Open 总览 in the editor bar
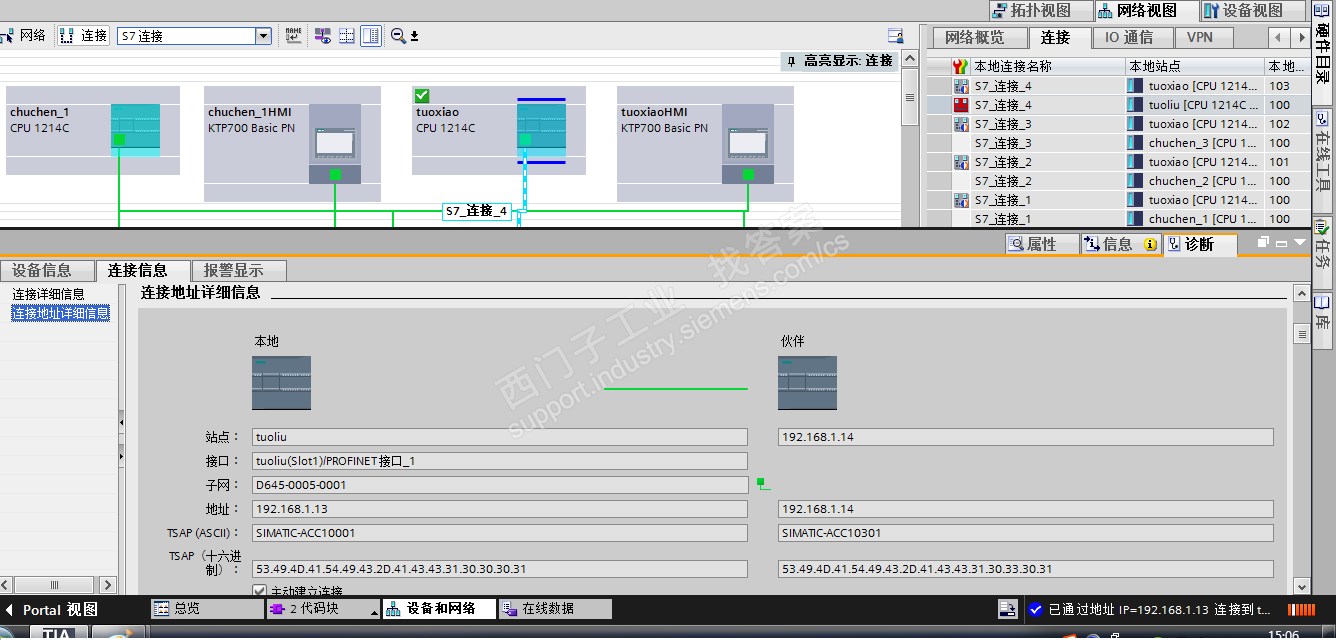Viewport: 1336px width, 640px height. [x=207, y=608]
